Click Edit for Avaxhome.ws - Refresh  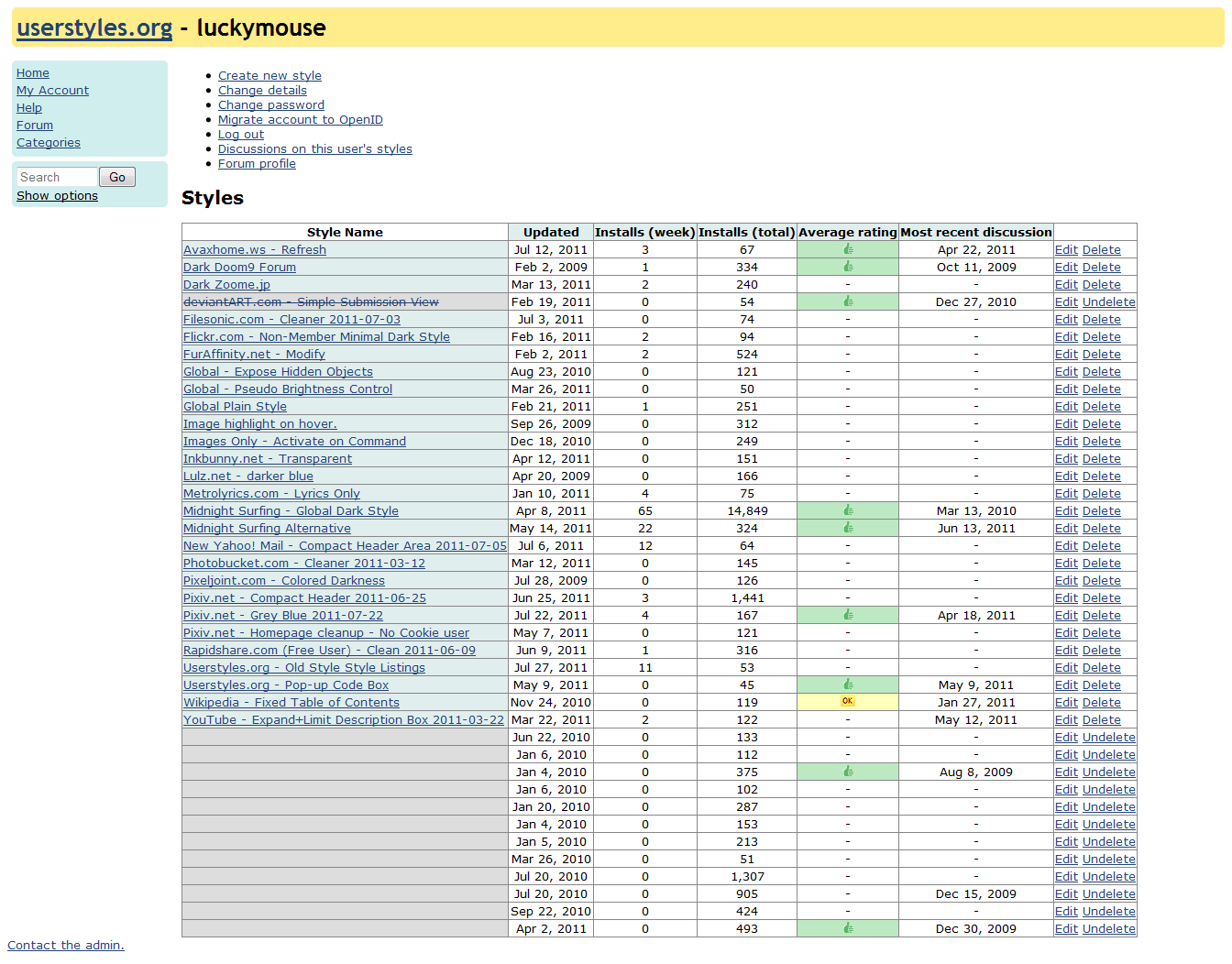pyautogui.click(x=1066, y=249)
